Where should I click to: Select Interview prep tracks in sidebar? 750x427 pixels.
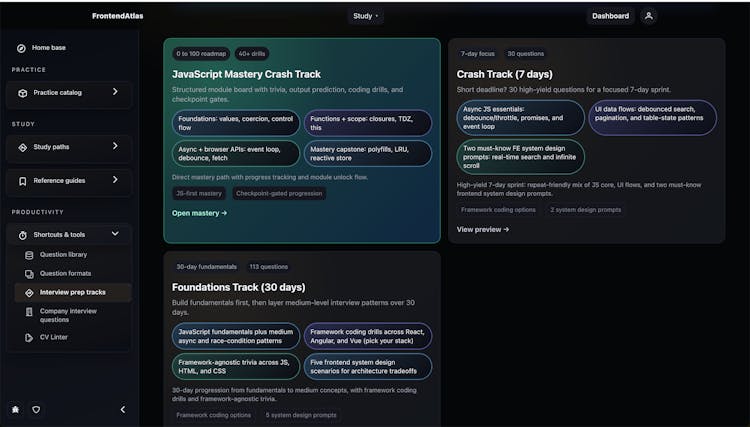point(73,293)
